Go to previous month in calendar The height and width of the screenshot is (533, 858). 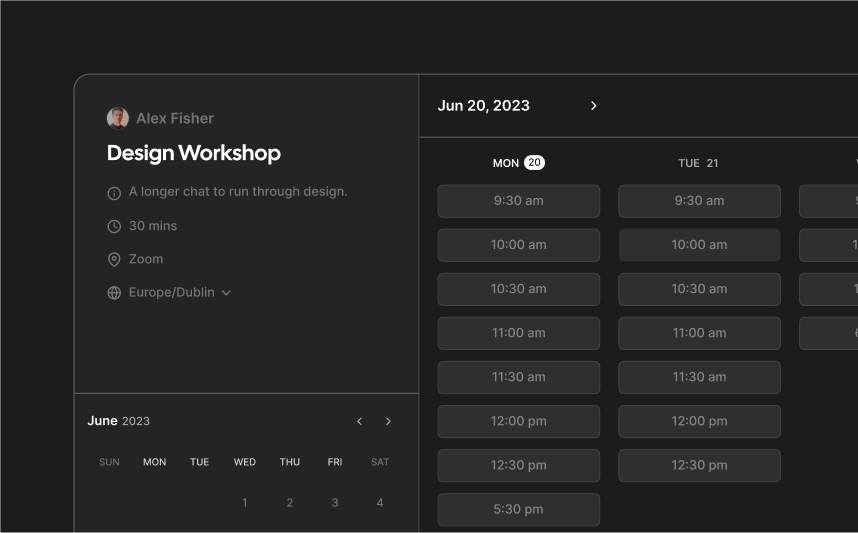[360, 422]
